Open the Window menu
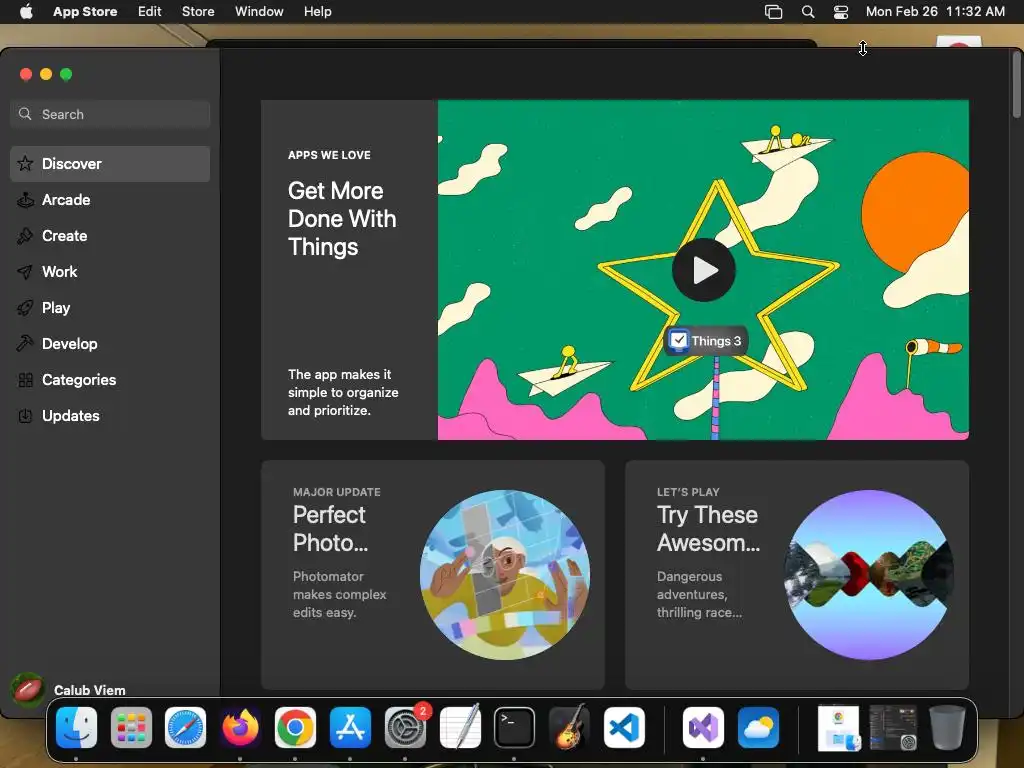The image size is (1024, 768). (259, 11)
